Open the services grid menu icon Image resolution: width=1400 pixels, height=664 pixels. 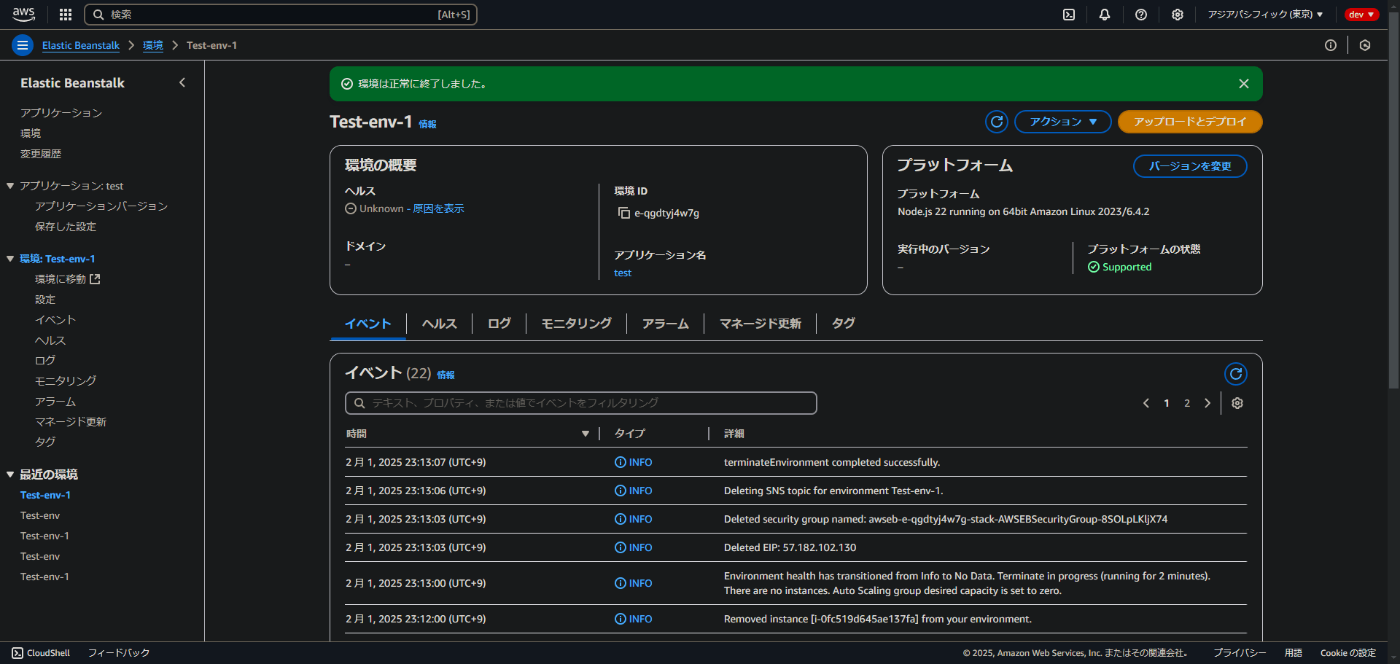66,14
